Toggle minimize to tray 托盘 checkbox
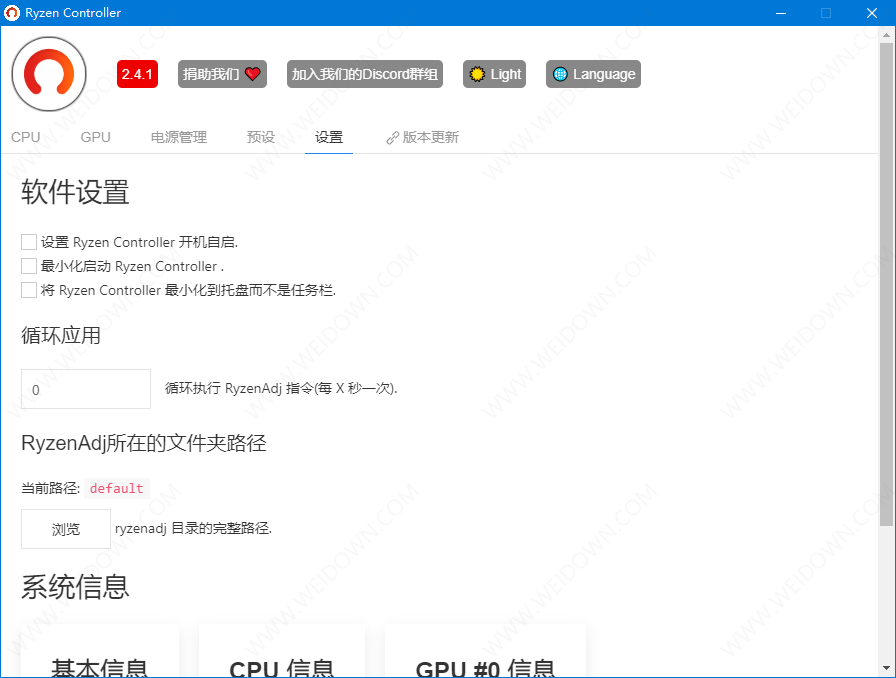The height and width of the screenshot is (678, 896). point(29,290)
